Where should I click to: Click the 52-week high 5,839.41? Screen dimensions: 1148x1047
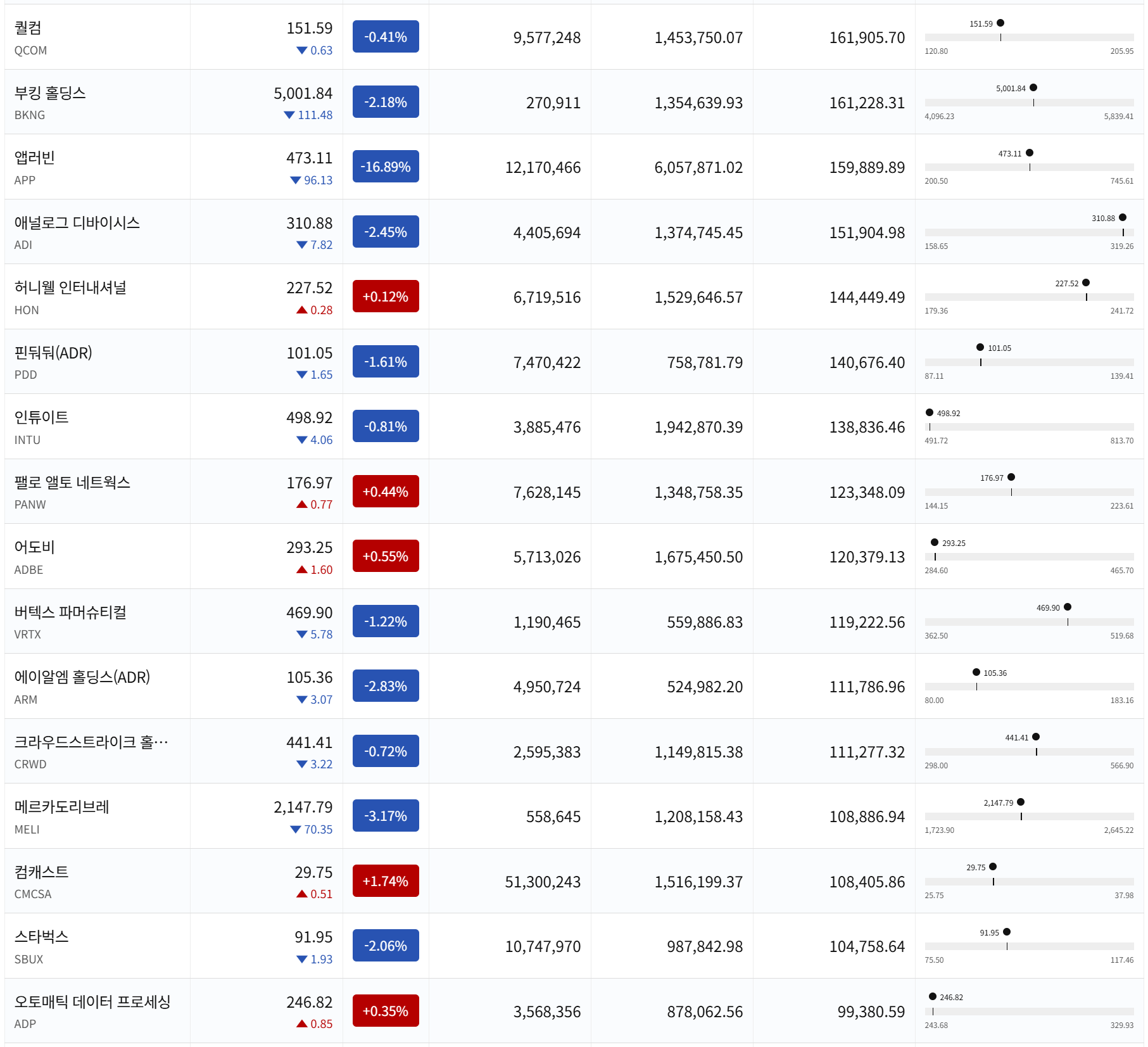(x=1119, y=117)
